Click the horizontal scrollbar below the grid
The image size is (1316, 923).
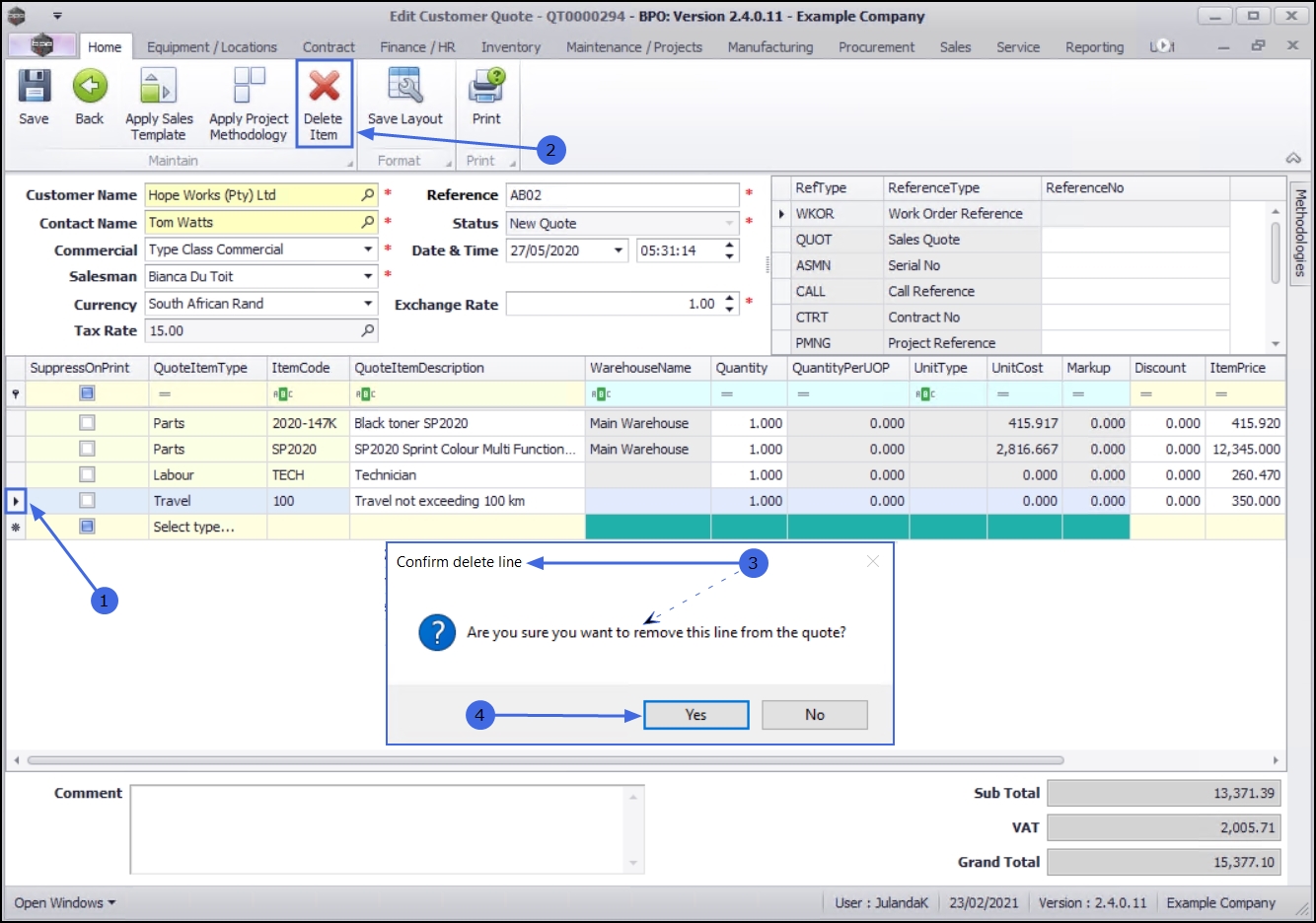coord(545,760)
